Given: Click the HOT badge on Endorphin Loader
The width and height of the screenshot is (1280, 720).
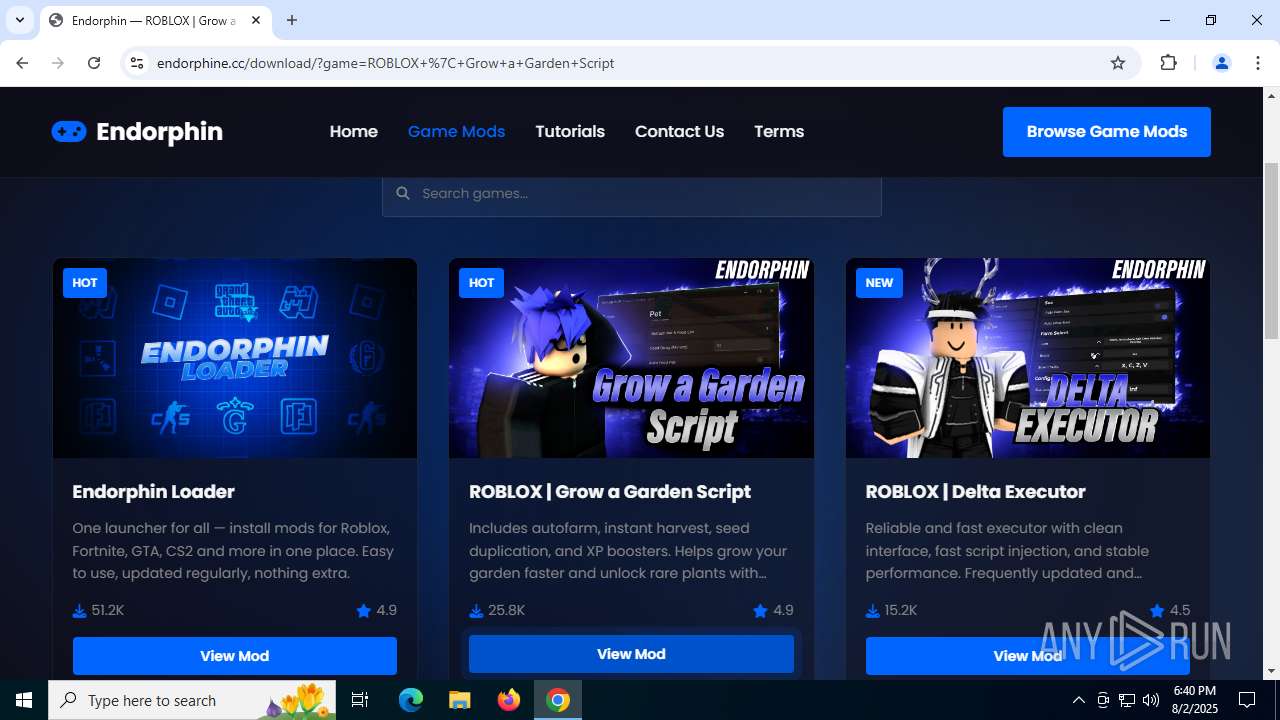Looking at the screenshot, I should tap(85, 283).
